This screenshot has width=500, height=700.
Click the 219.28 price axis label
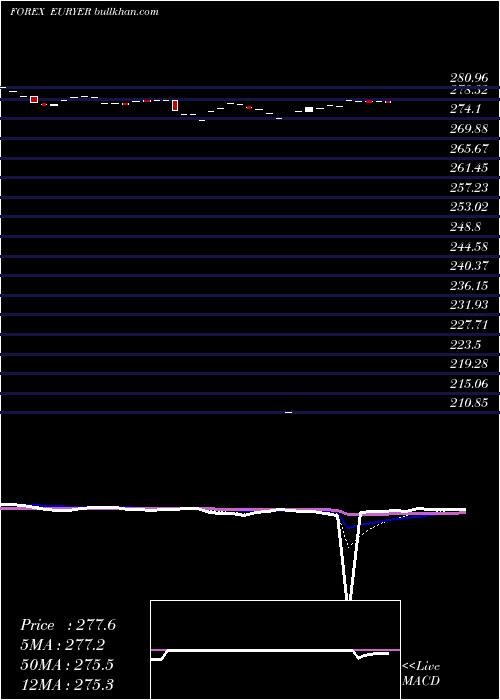point(469,364)
